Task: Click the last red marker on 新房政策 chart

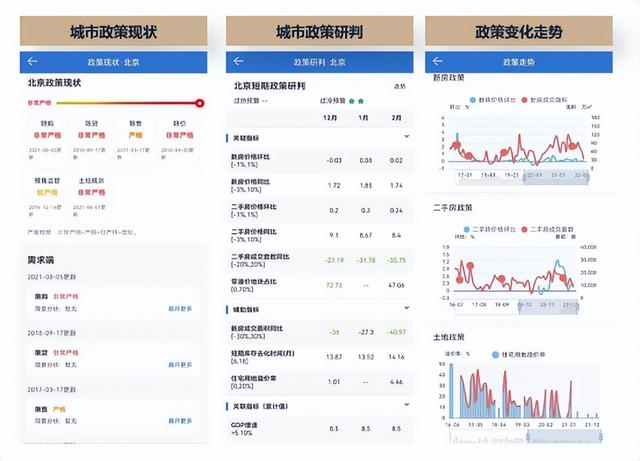Action: (x=573, y=146)
